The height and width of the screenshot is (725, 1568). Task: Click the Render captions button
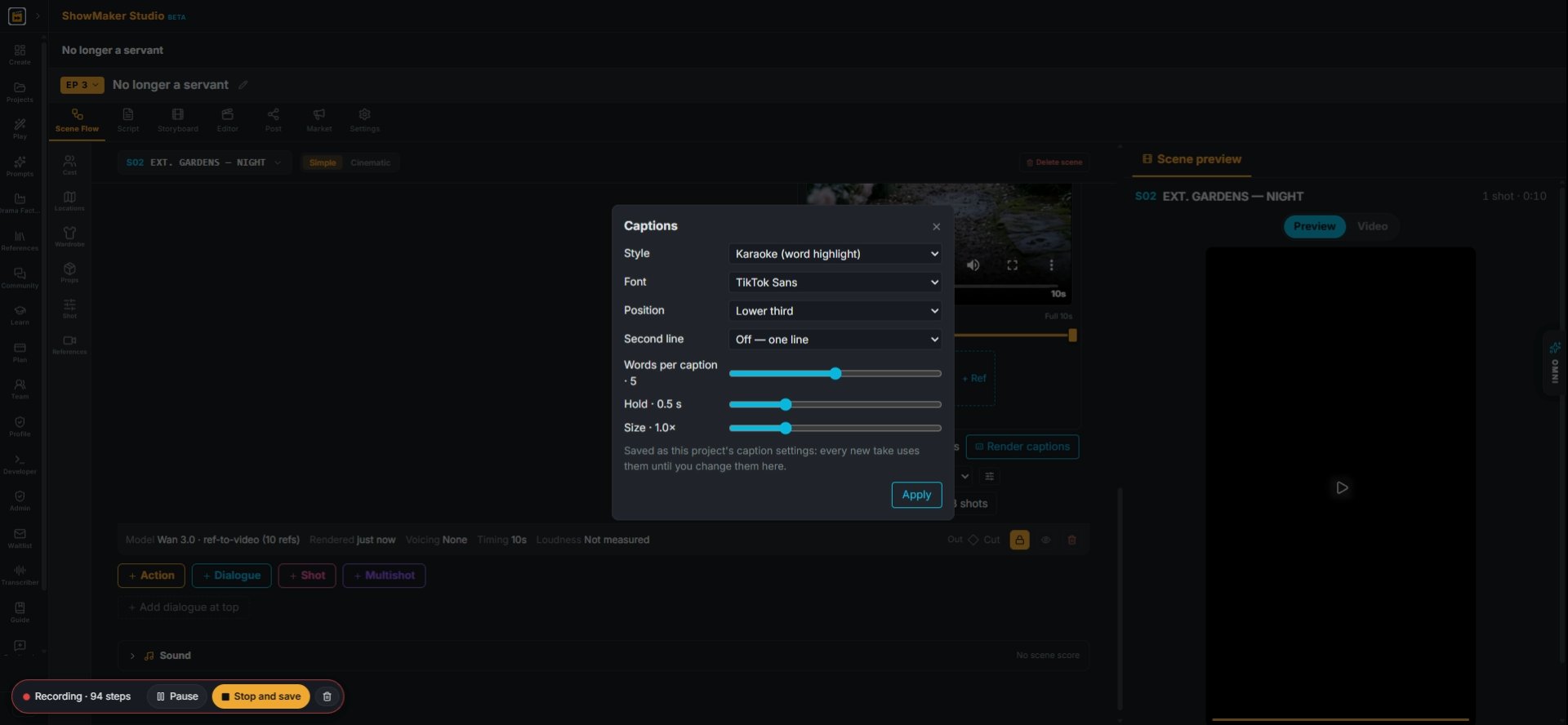(1022, 447)
